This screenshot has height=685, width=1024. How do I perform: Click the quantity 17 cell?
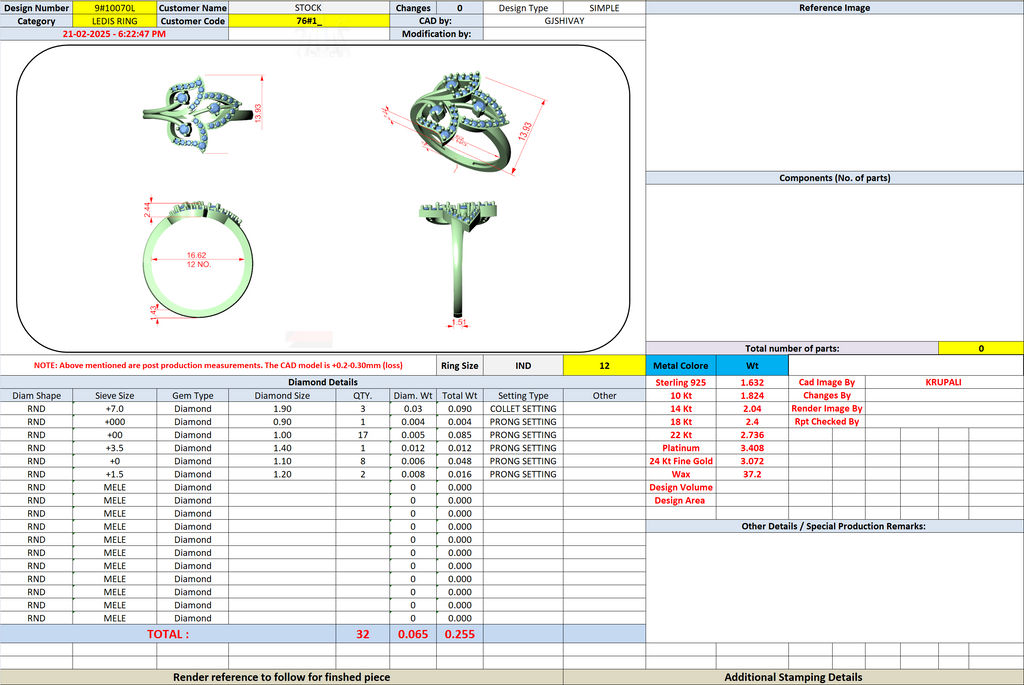tap(362, 435)
